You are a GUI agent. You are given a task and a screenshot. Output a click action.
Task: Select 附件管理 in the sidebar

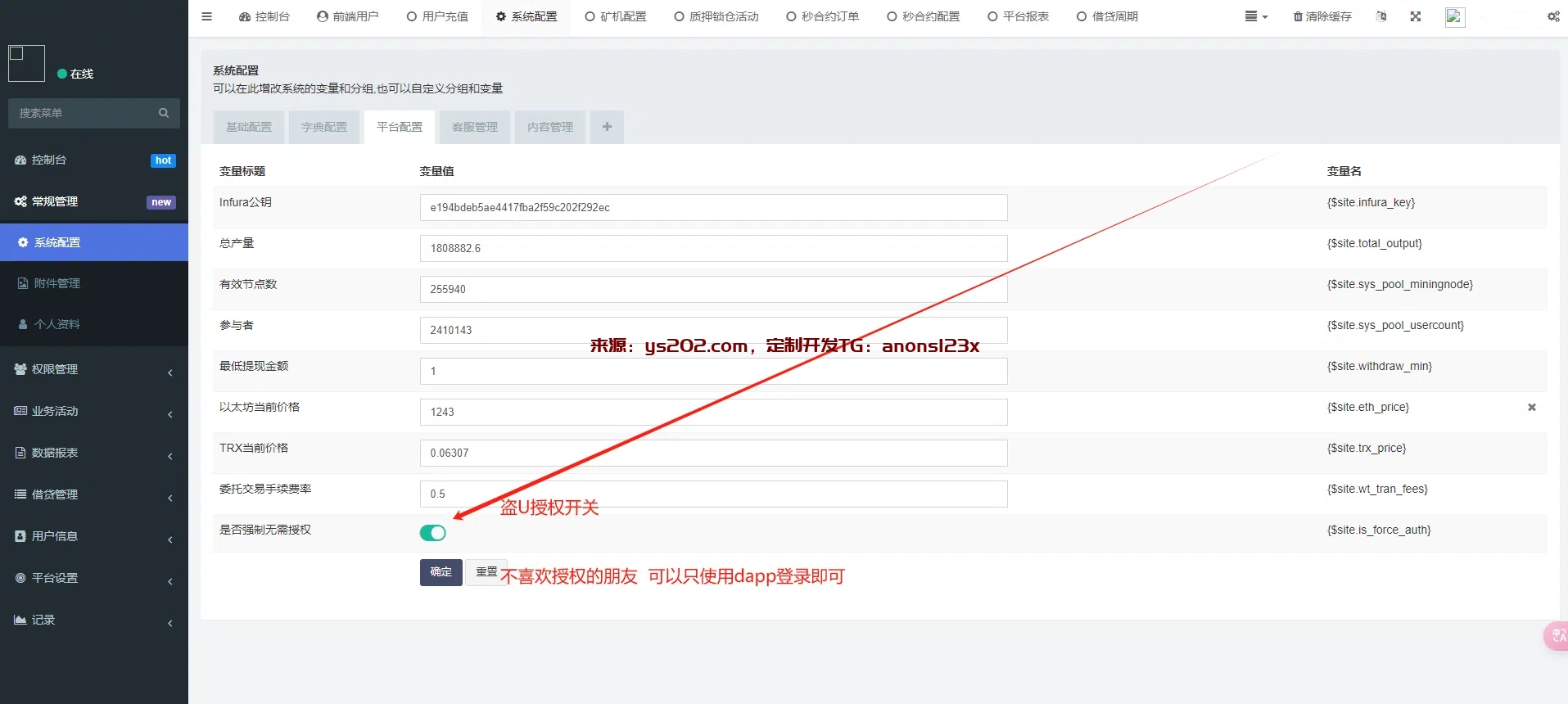click(x=57, y=283)
